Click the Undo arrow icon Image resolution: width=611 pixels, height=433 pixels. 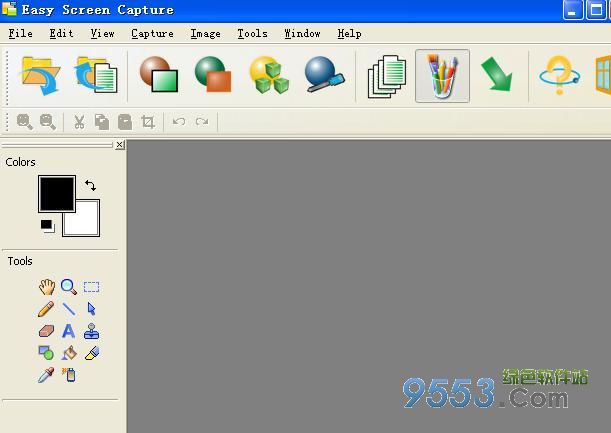point(179,122)
